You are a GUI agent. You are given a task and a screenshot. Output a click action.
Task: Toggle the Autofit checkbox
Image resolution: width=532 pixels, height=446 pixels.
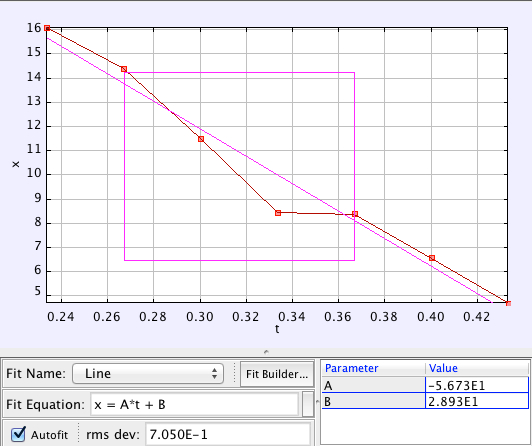[x=18, y=434]
